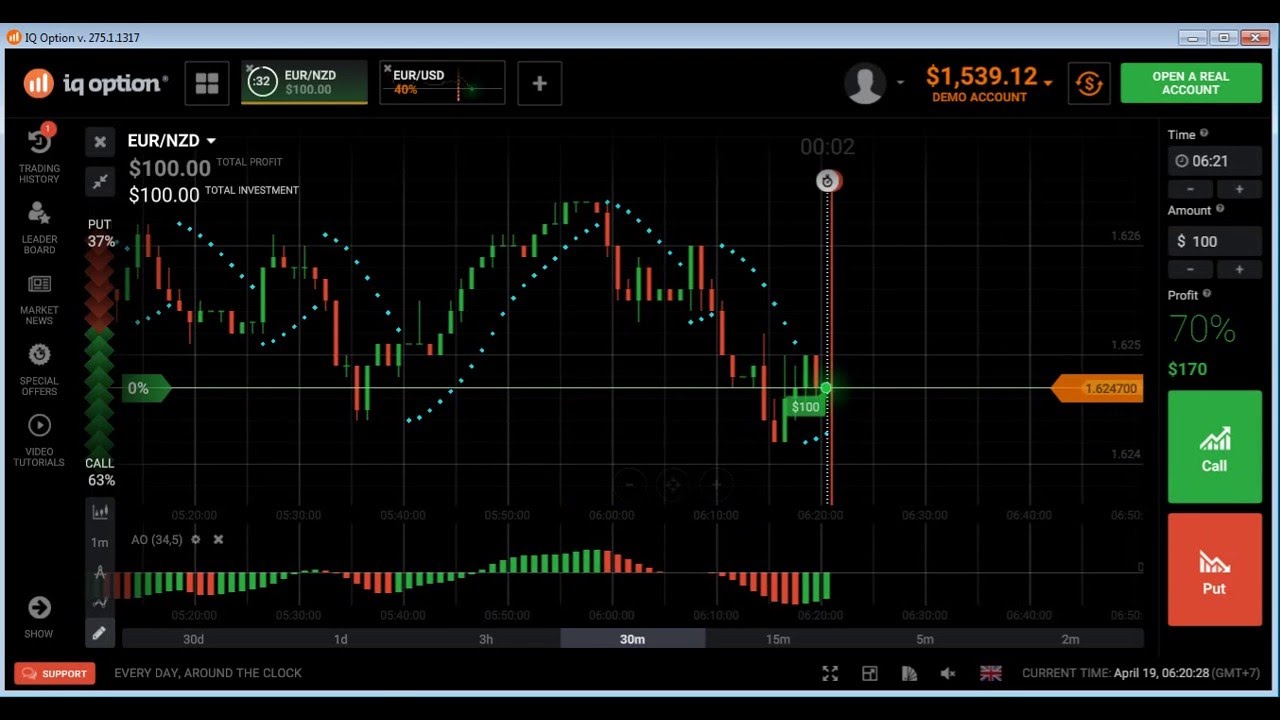Close the EUR/USD asset tab
This screenshot has height=720, width=1280.
[388, 68]
